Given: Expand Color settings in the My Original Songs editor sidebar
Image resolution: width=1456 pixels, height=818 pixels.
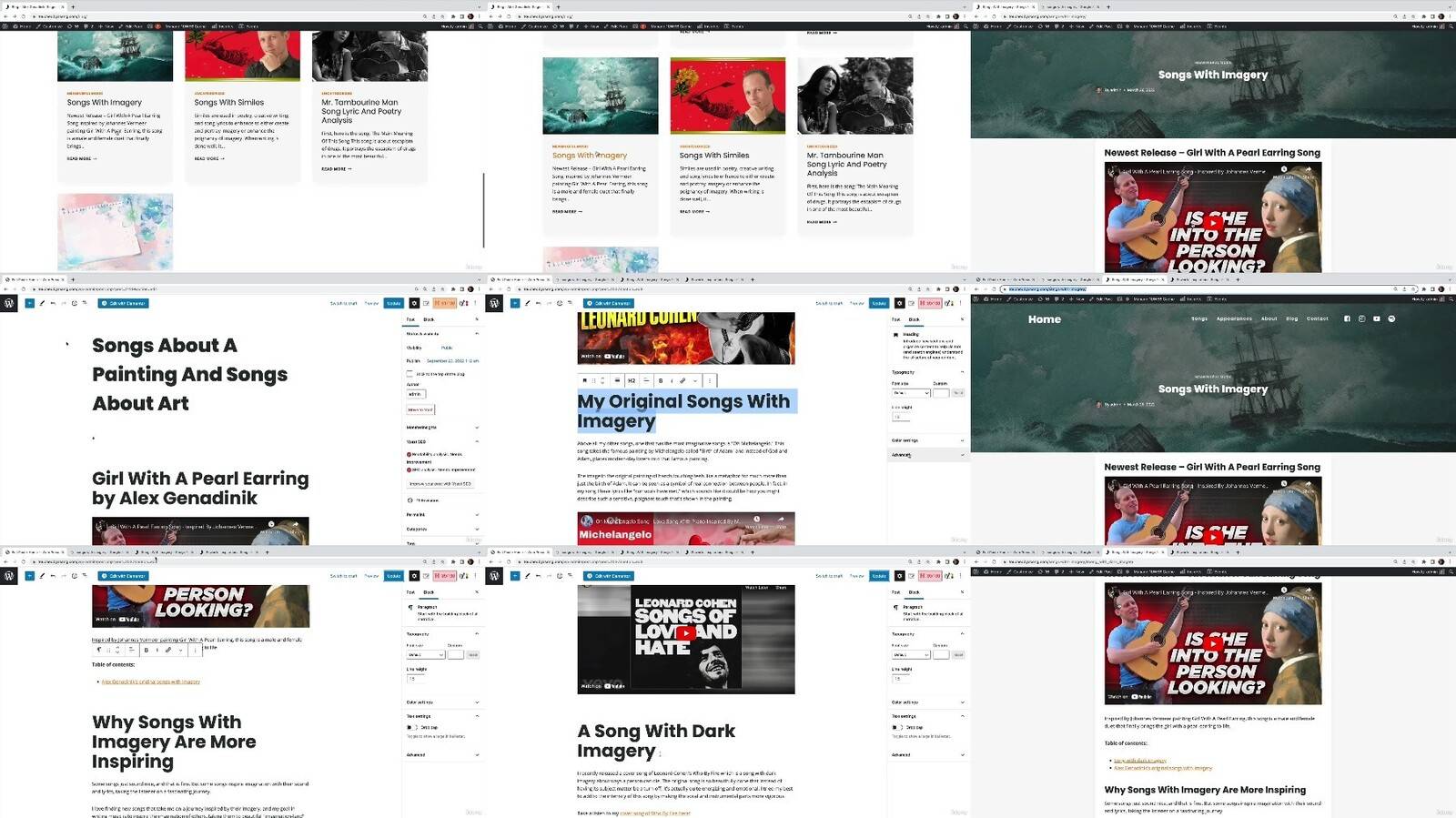Looking at the screenshot, I should coord(927,440).
